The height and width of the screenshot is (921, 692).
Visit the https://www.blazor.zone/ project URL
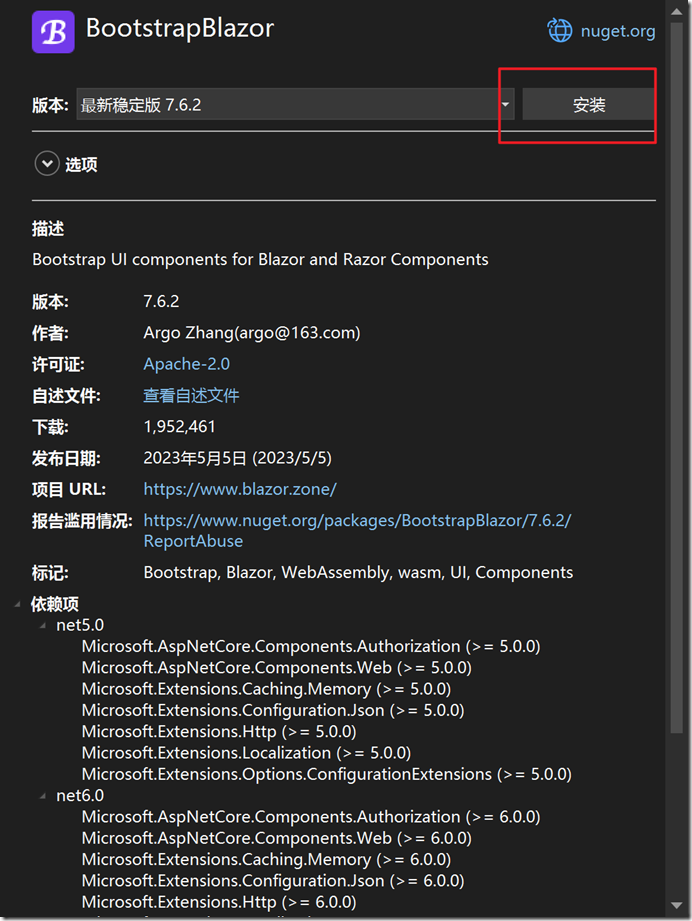[x=240, y=489]
